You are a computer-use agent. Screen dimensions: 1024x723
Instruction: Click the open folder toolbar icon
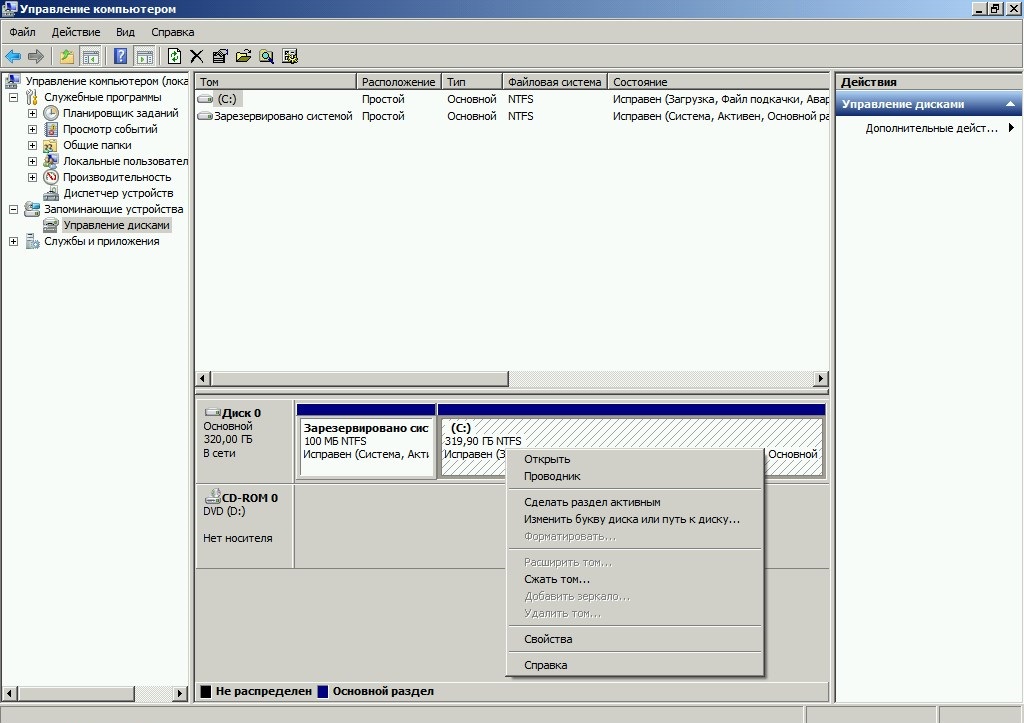[x=243, y=57]
